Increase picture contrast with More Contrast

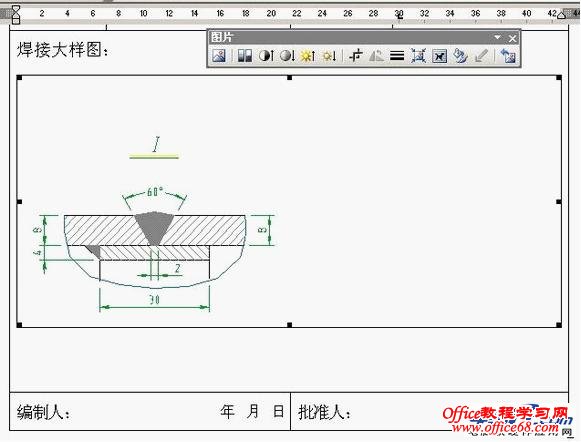click(266, 56)
